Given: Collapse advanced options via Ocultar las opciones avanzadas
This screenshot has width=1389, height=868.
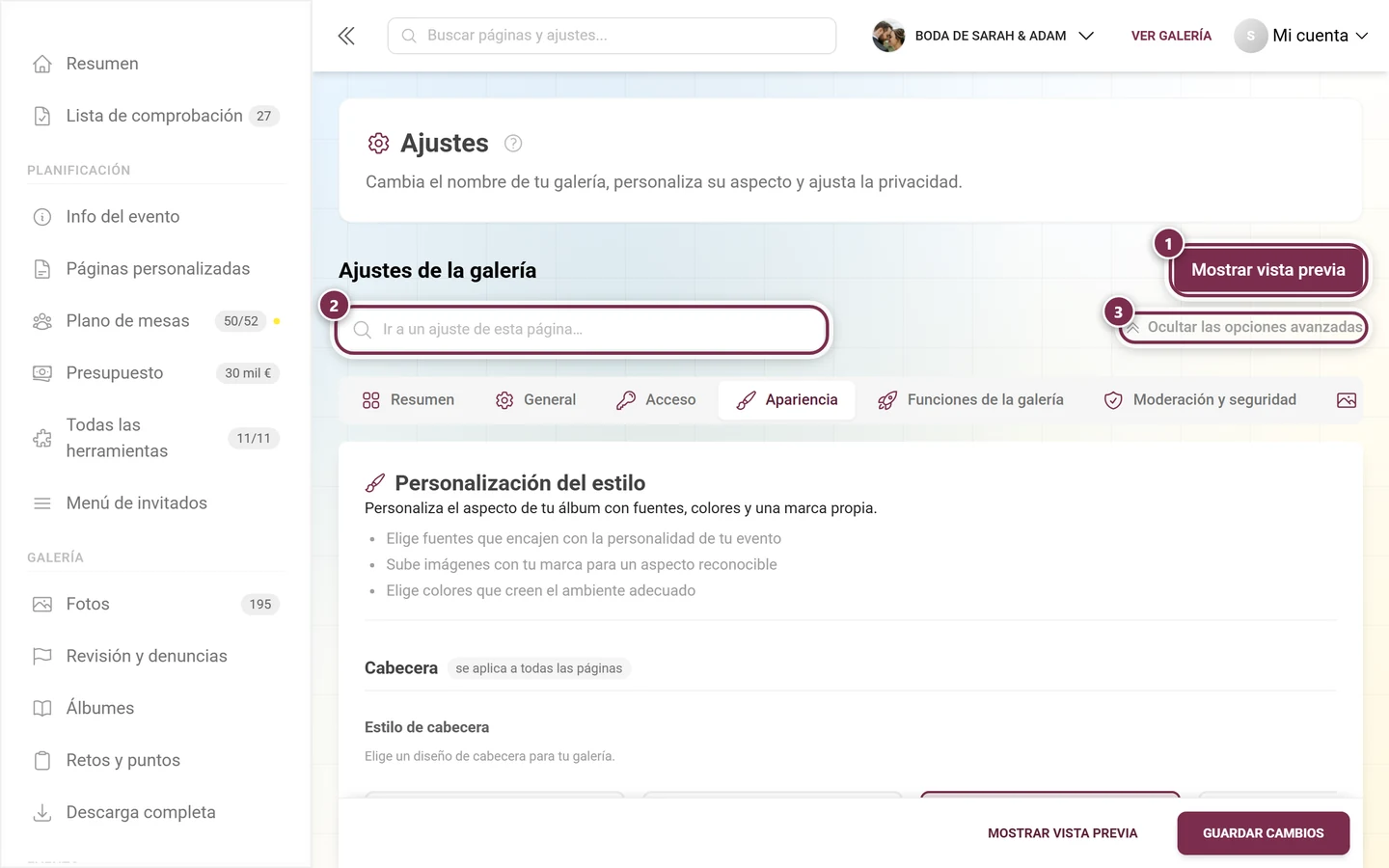Looking at the screenshot, I should pyautogui.click(x=1244, y=328).
